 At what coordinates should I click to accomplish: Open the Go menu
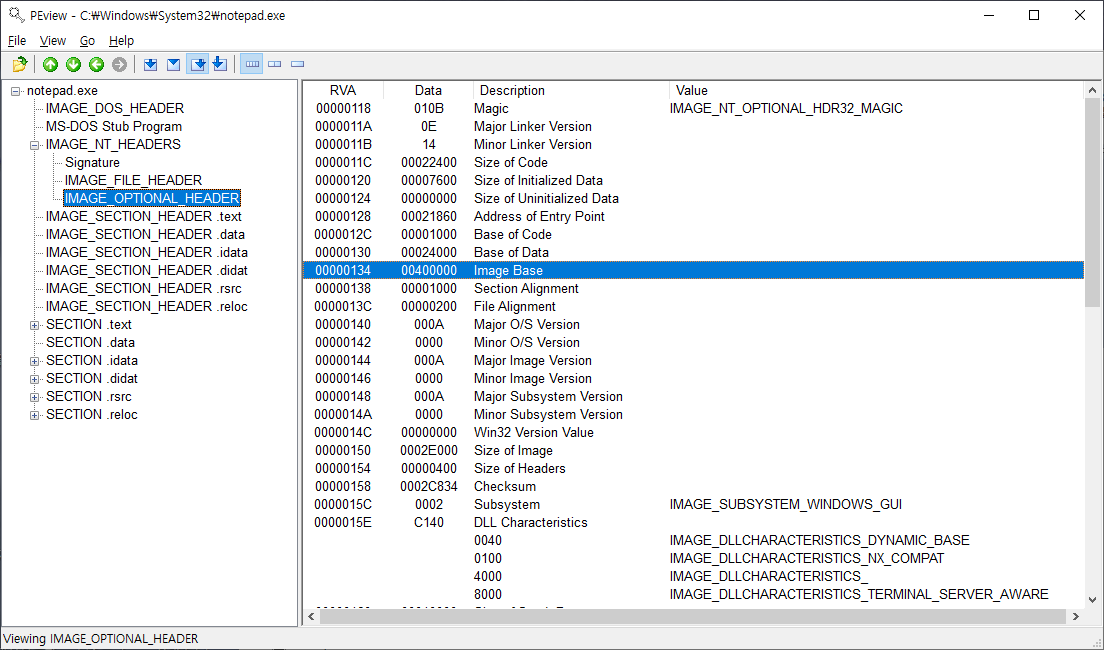click(x=87, y=41)
